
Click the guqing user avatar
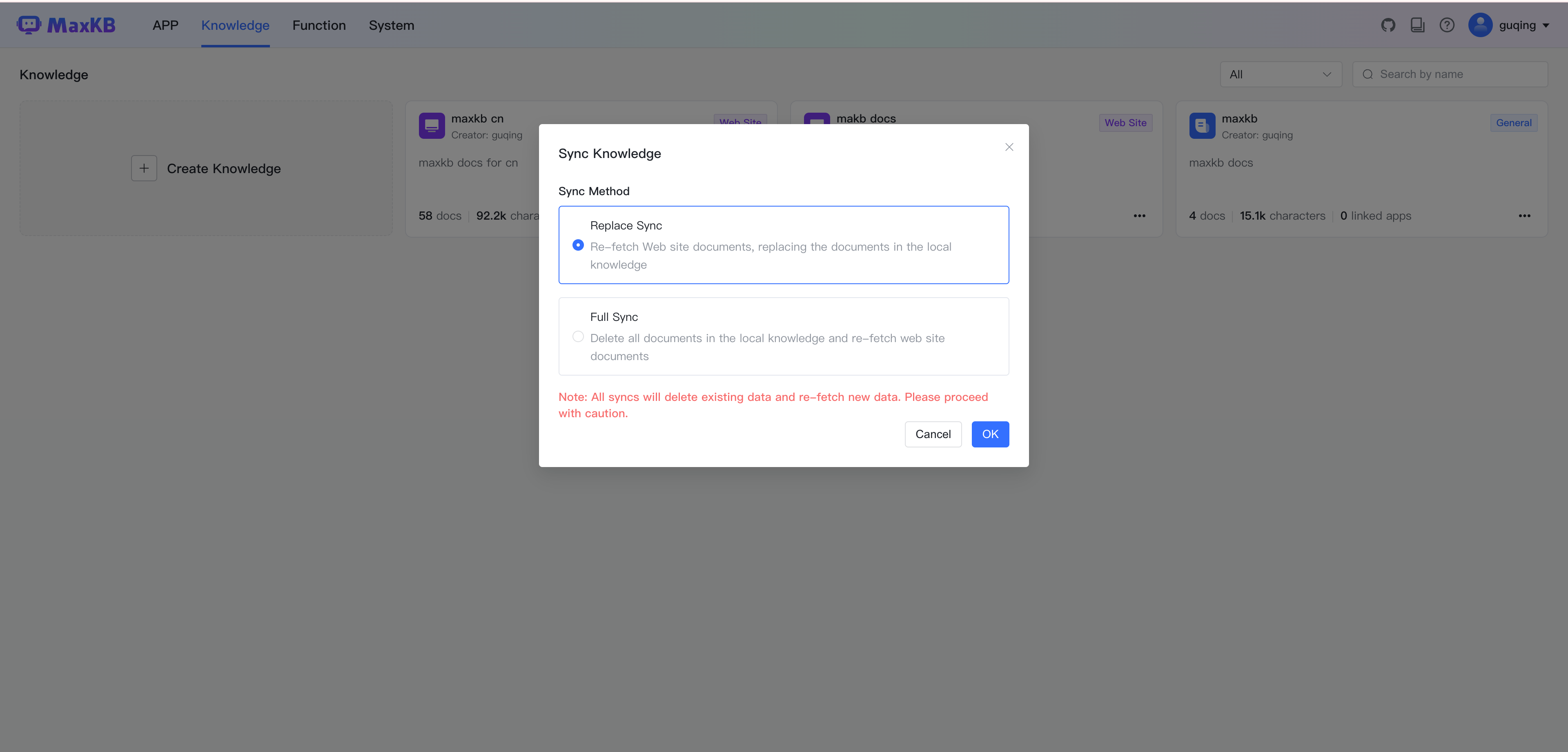pyautogui.click(x=1480, y=25)
